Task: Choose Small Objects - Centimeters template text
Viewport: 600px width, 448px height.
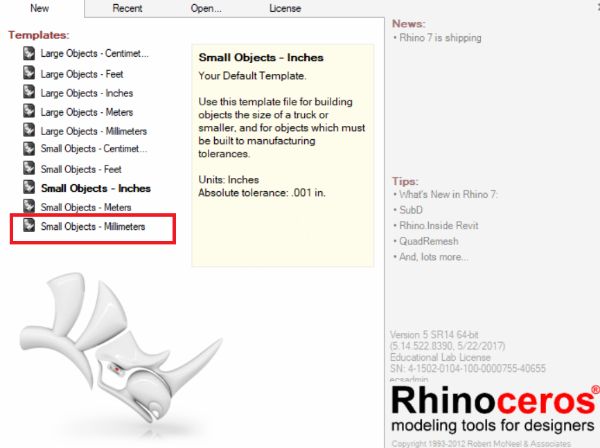Action: pos(94,148)
